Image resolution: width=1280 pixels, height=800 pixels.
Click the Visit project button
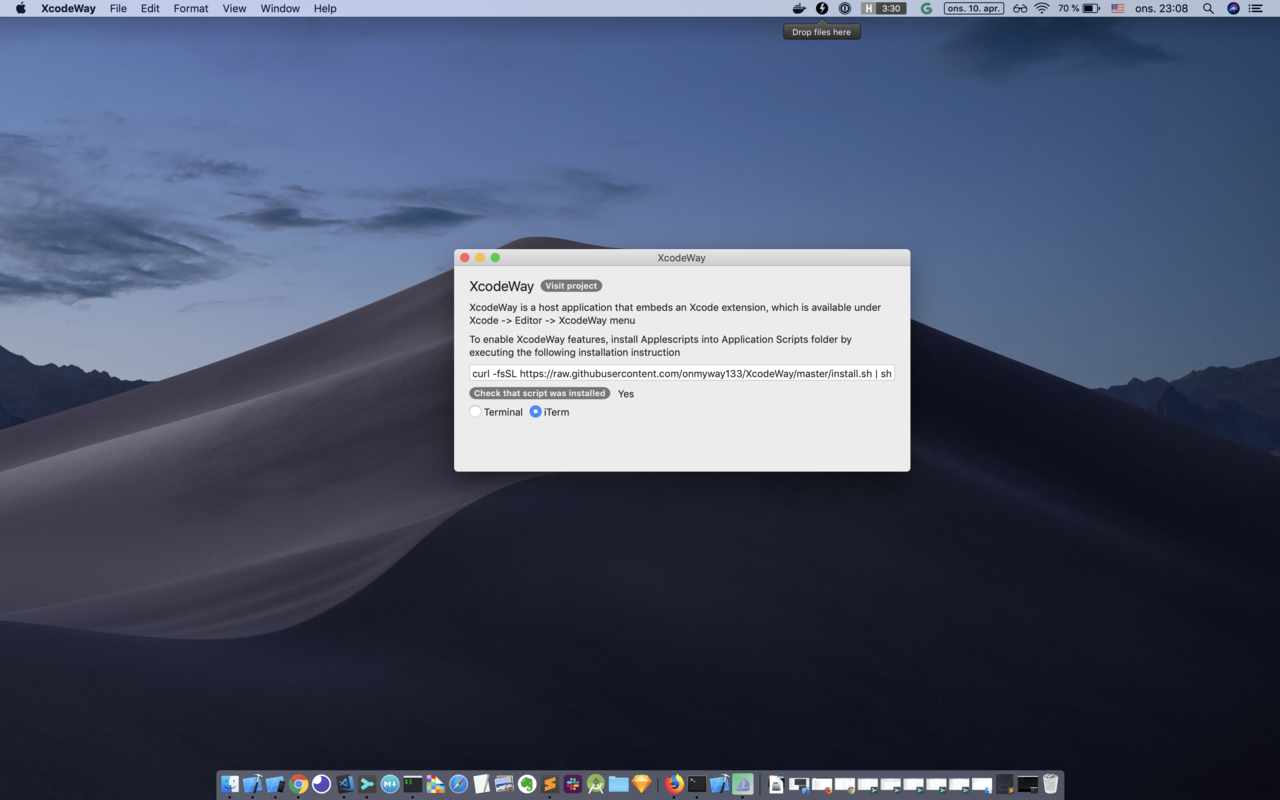(x=571, y=286)
